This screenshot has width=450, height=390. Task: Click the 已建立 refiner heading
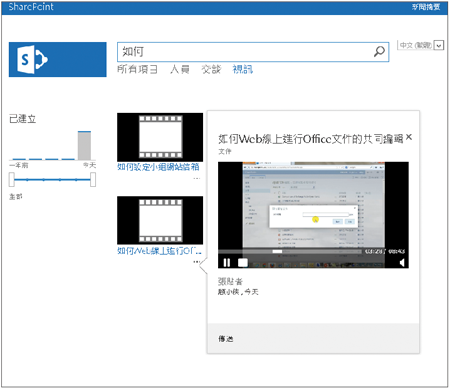pyautogui.click(x=22, y=119)
